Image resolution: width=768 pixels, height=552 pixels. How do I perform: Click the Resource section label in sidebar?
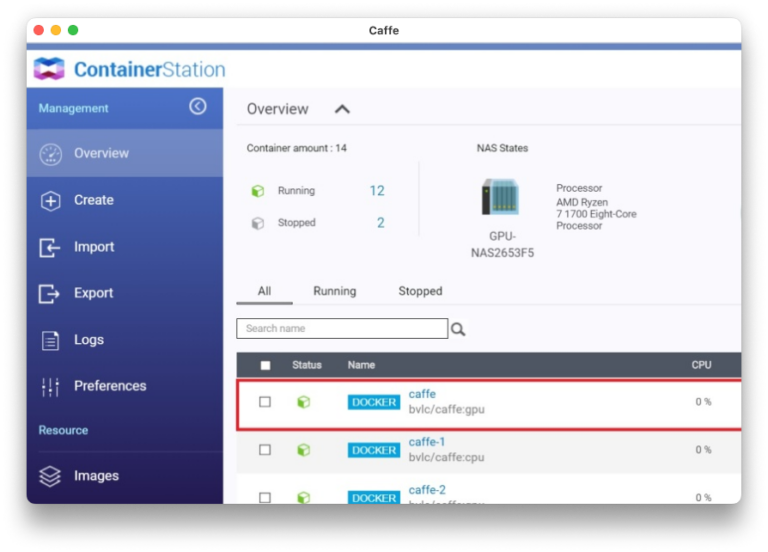[63, 431]
